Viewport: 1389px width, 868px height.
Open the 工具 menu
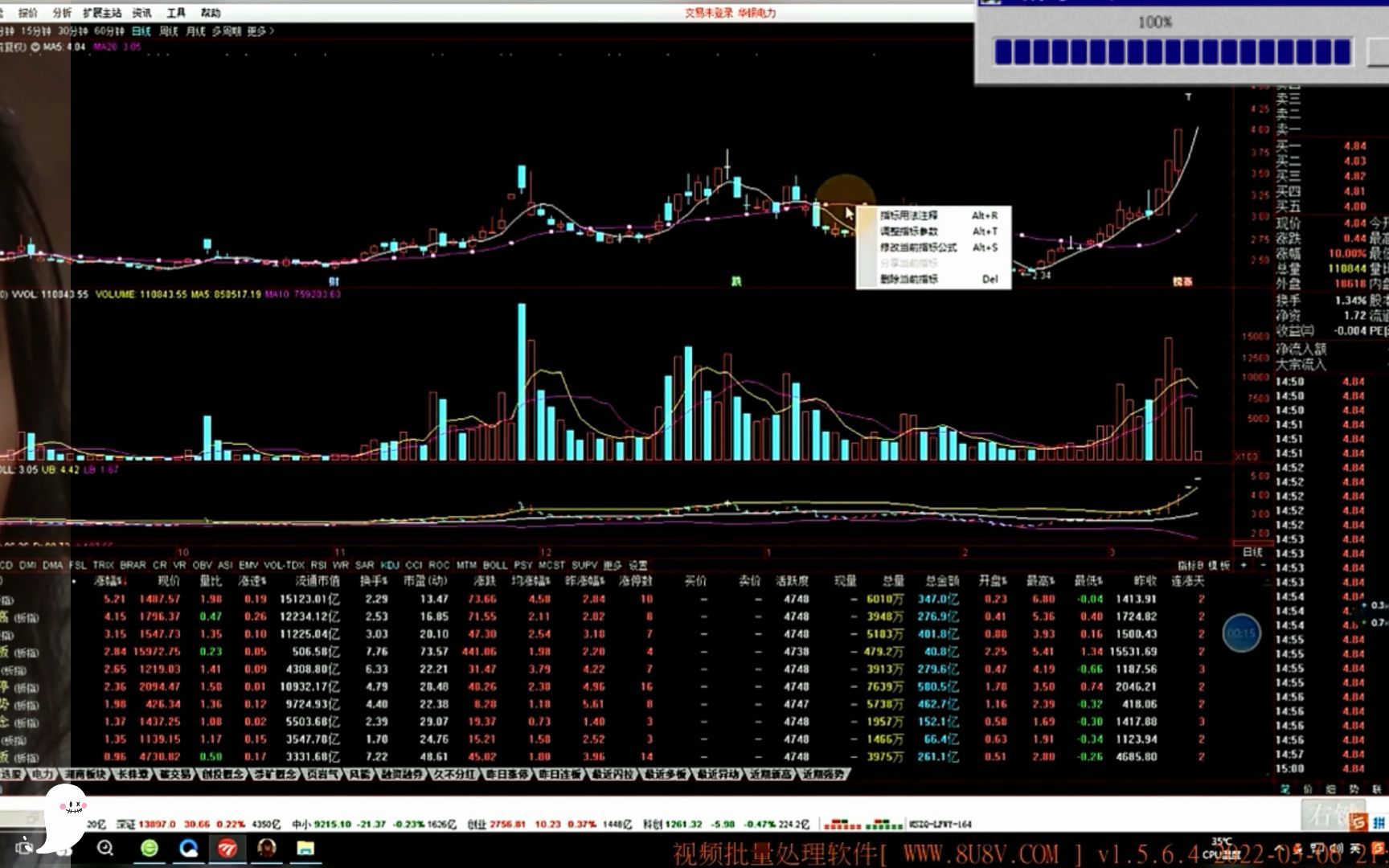click(x=176, y=13)
